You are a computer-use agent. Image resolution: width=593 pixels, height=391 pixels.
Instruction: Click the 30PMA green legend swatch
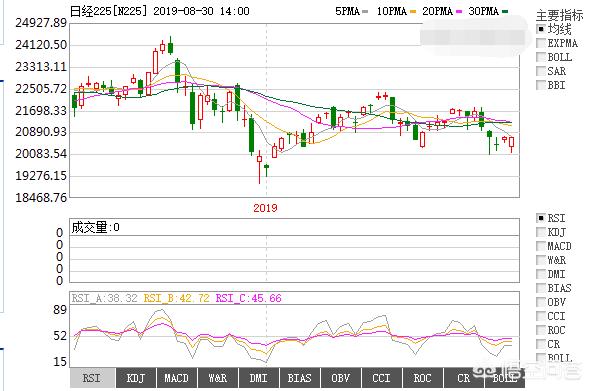click(x=505, y=12)
